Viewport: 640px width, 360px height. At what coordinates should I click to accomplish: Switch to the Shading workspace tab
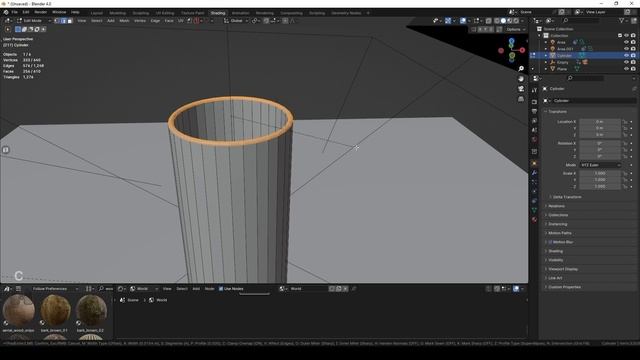click(218, 13)
